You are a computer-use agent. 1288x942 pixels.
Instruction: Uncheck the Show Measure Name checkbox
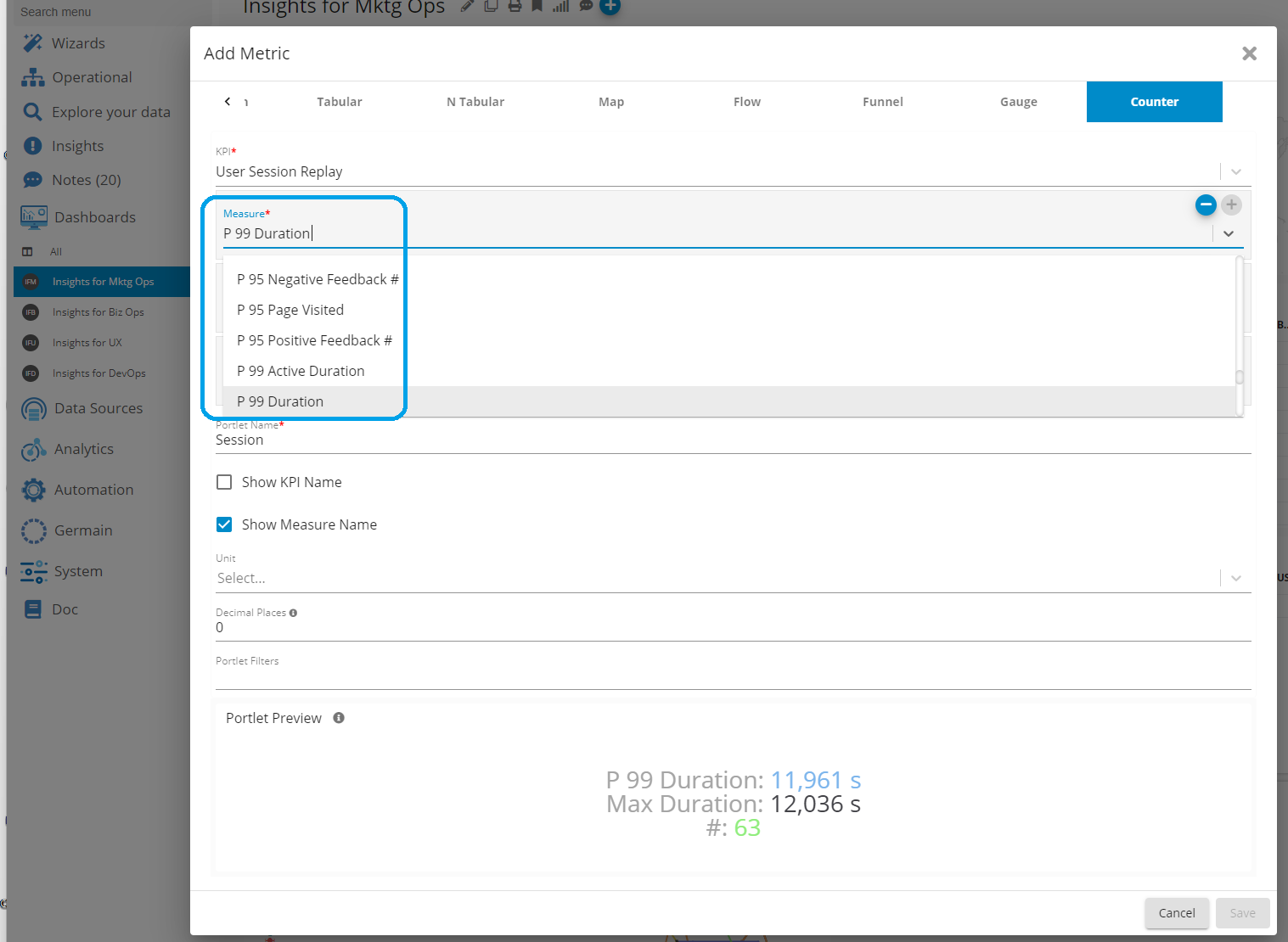point(224,524)
